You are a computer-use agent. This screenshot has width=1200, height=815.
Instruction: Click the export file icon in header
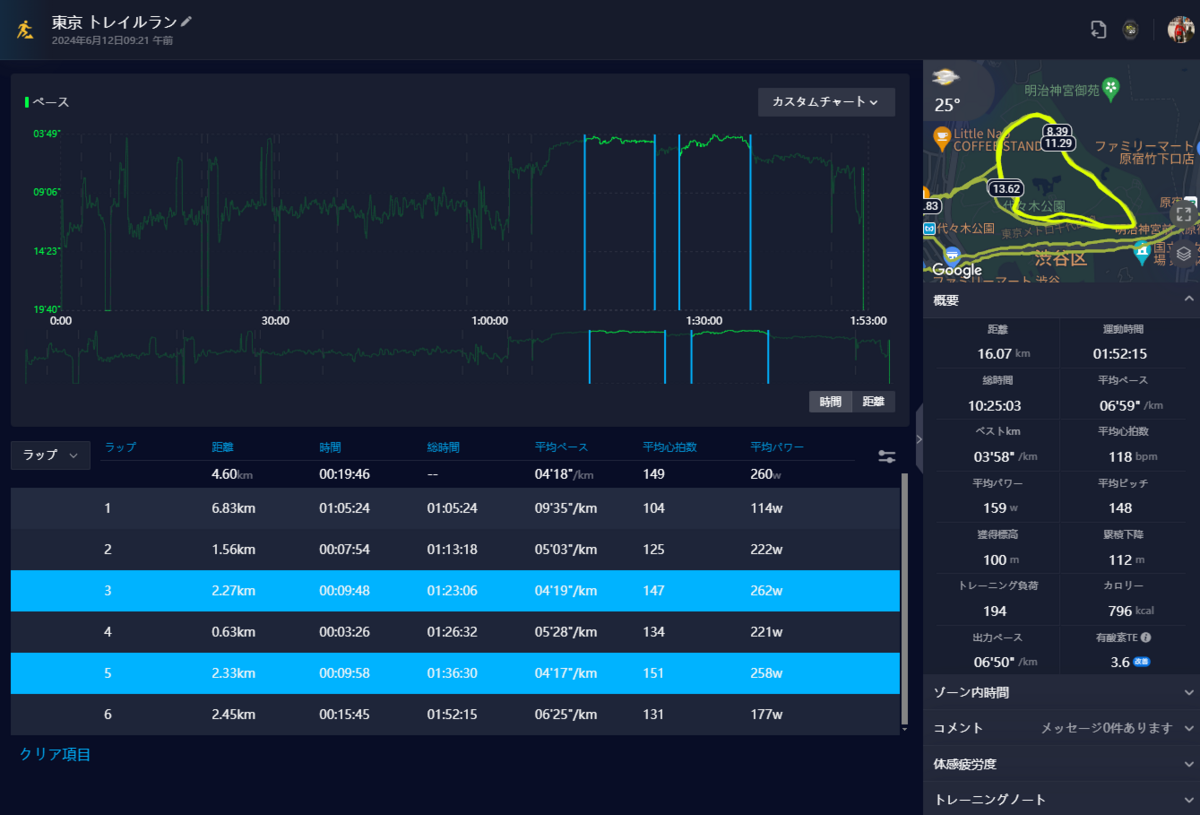coord(1098,30)
